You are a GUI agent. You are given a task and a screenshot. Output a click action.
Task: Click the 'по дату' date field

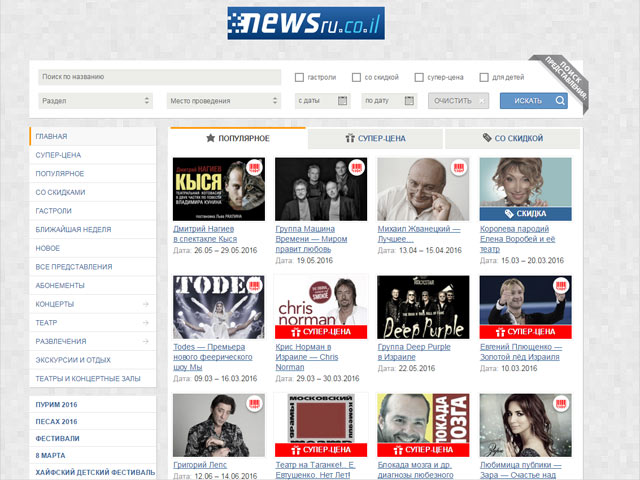[389, 101]
